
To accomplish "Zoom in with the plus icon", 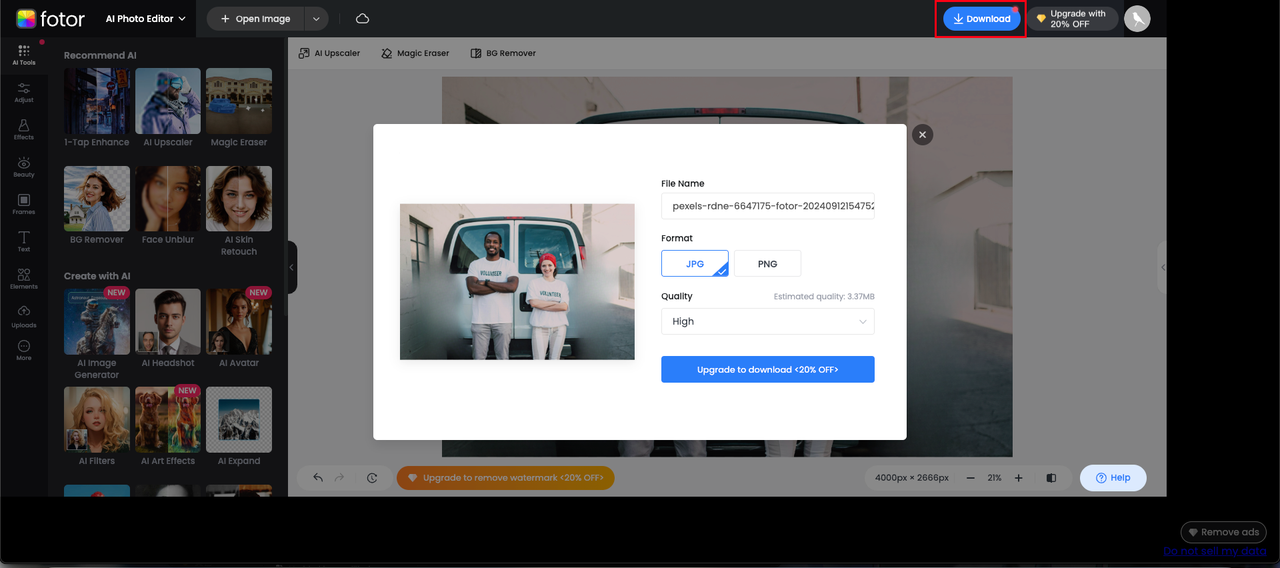I will click(1018, 478).
